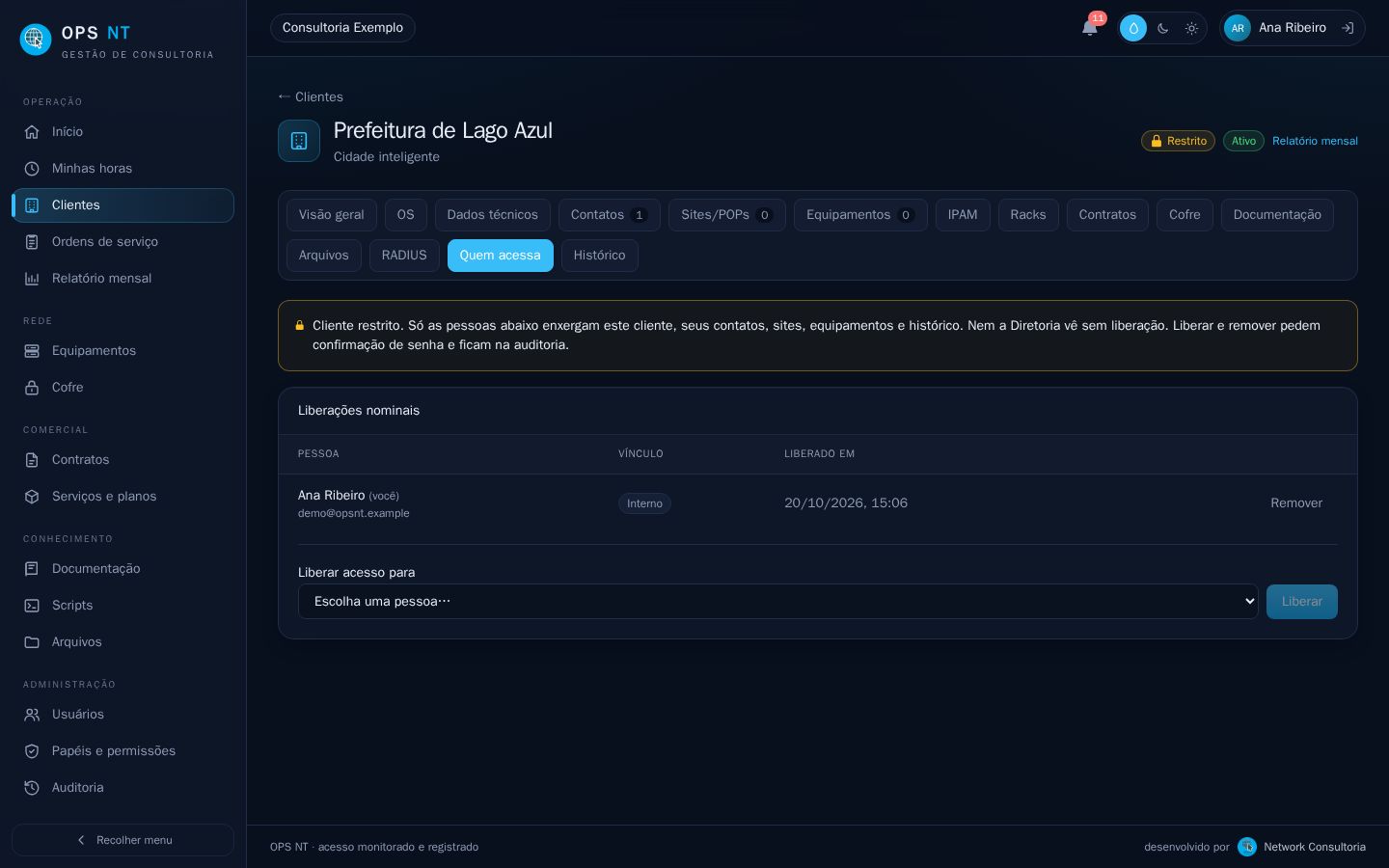1389x868 pixels.
Task: Select the Histórico tab
Action: click(600, 256)
